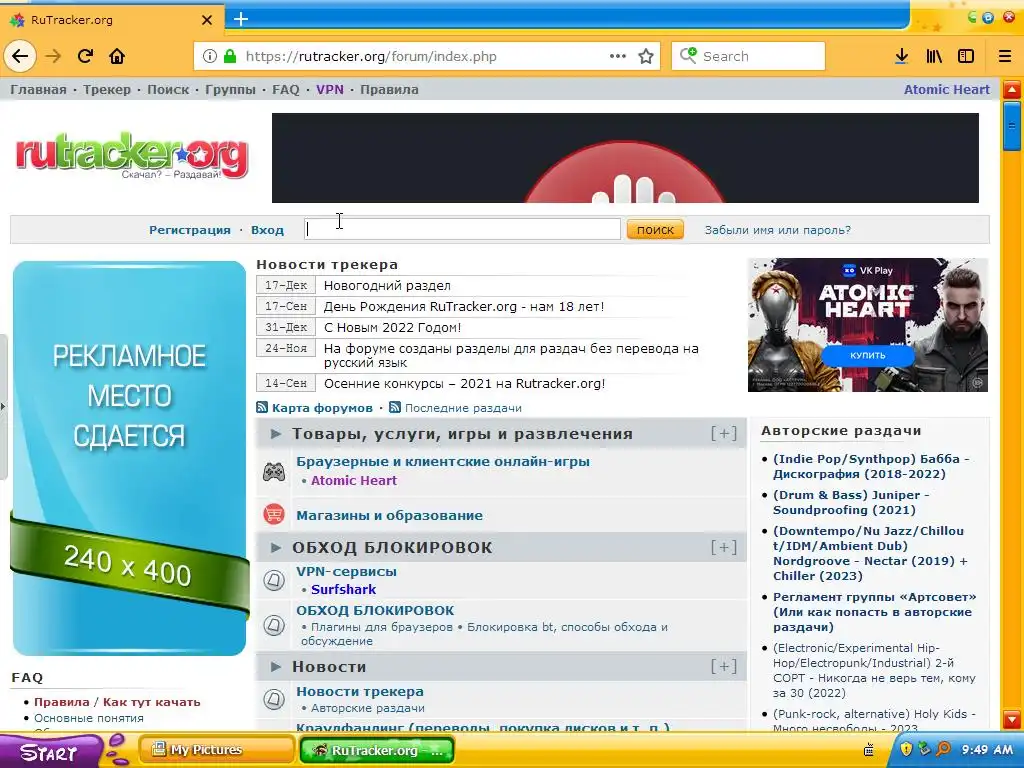Screen dimensions: 1024x768
Task: Click the forum icon beside ОБХОД БЛОКИРОВОК subforum
Action: [274, 625]
